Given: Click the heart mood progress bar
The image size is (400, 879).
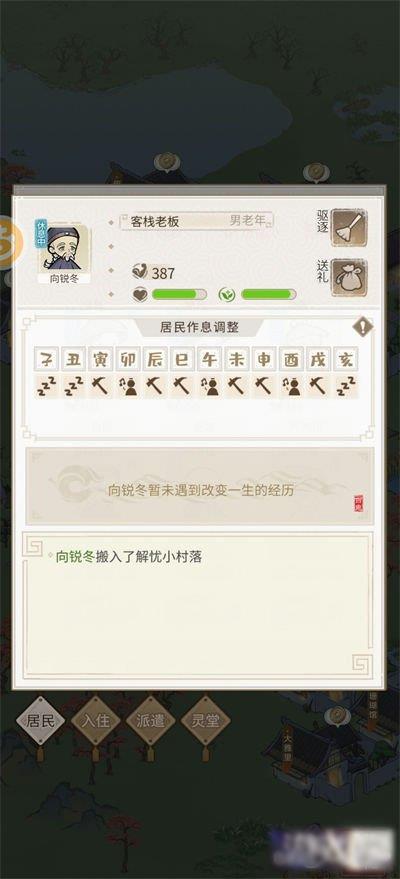Looking at the screenshot, I should pyautogui.click(x=179, y=294).
